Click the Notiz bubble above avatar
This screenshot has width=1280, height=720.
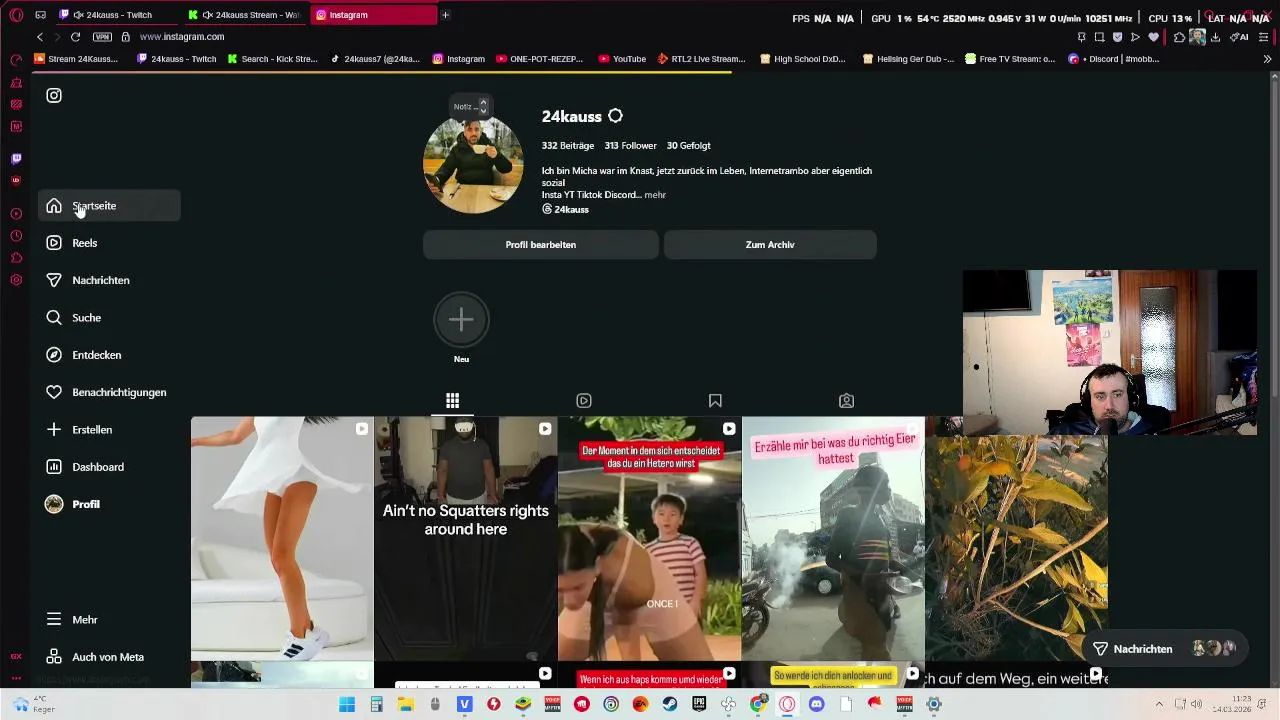(x=470, y=106)
